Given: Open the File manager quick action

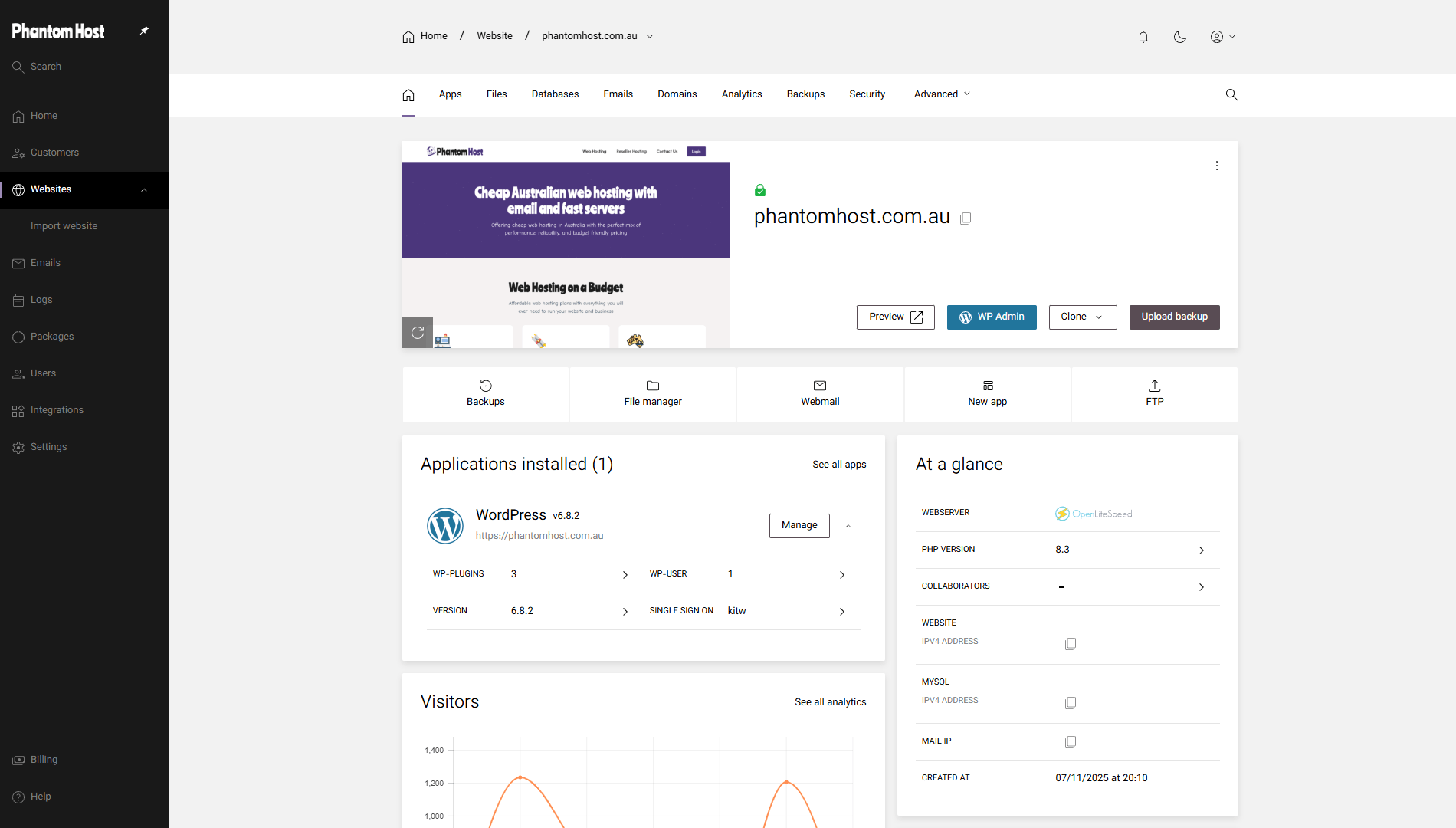Looking at the screenshot, I should [652, 393].
